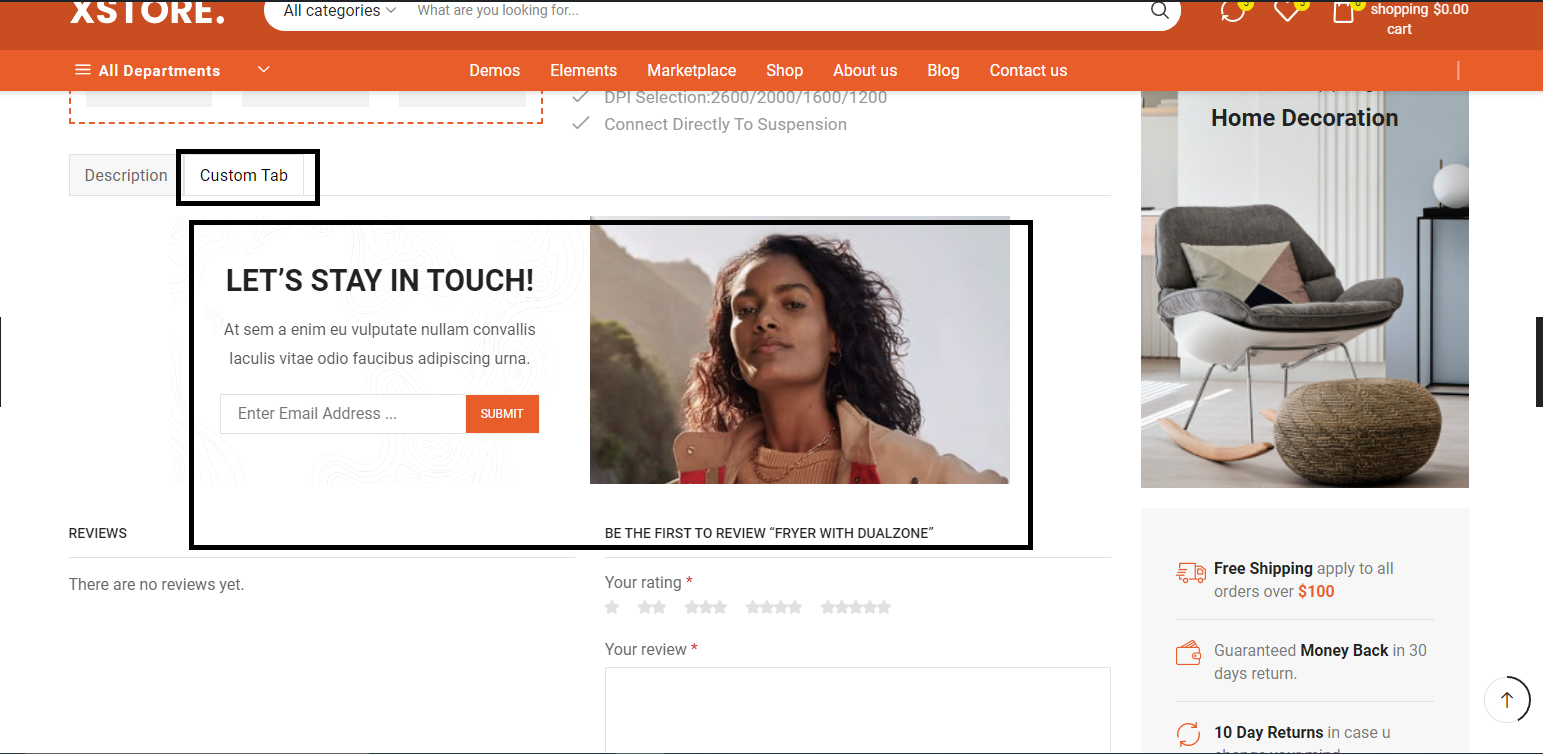Screen dimensions: 1543x754
Task: Click the Free Shipping truck icon
Action: point(1191,573)
